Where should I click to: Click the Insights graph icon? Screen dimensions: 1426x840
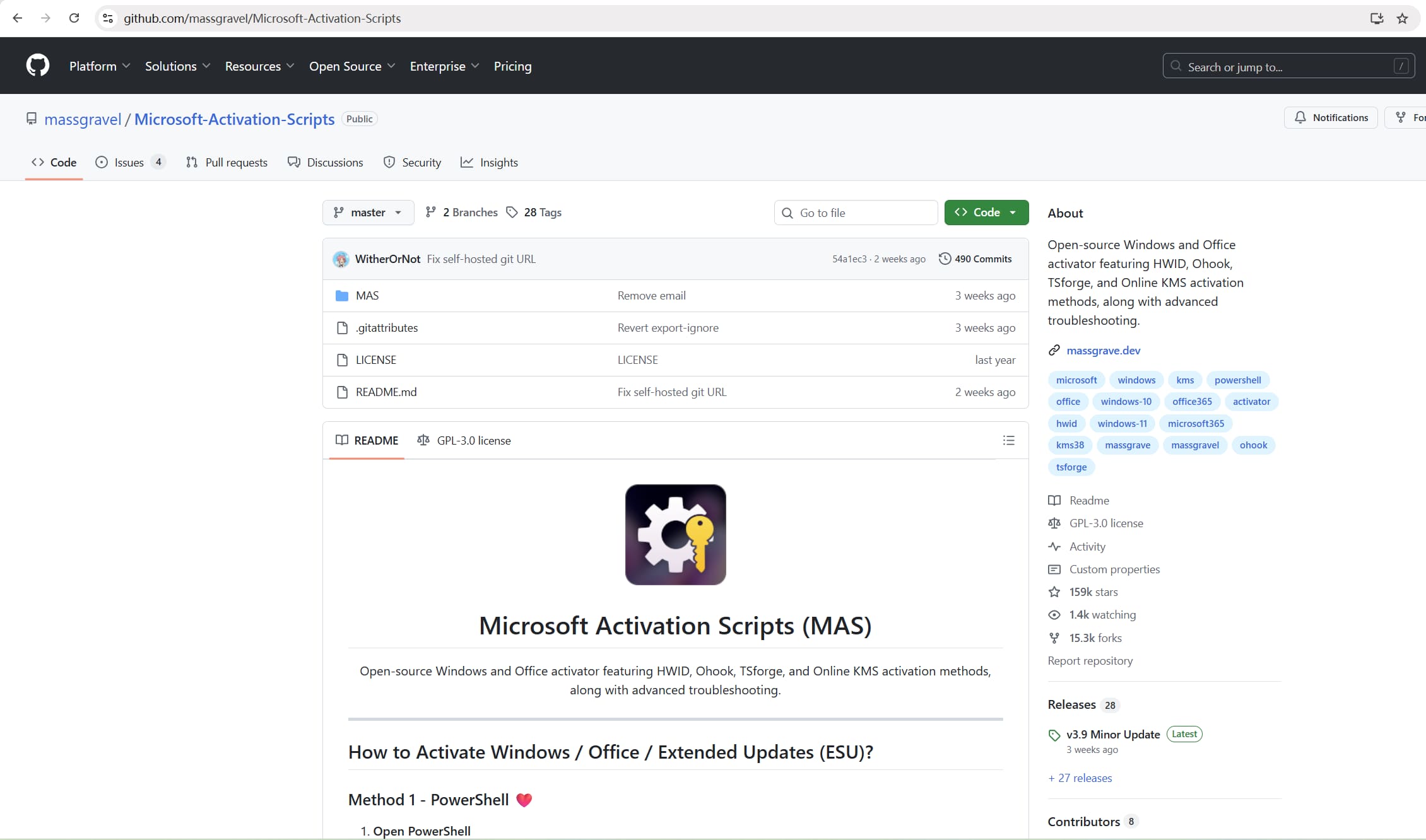467,162
